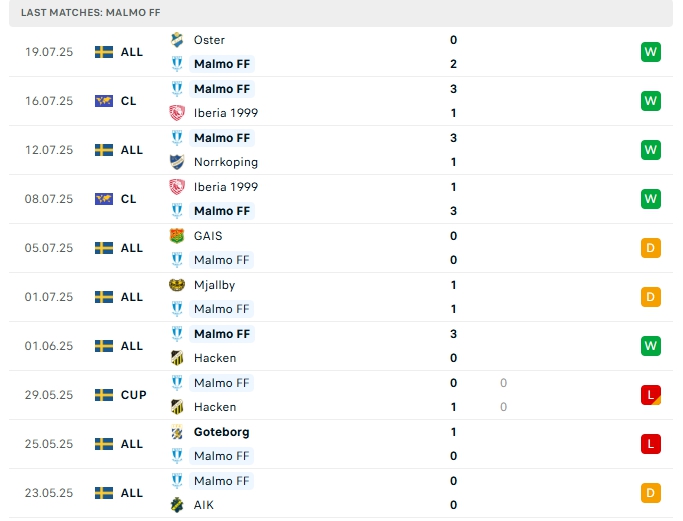Viewport: 683px width, 521px height.
Task: Click the AIK team crest icon
Action: point(178,505)
